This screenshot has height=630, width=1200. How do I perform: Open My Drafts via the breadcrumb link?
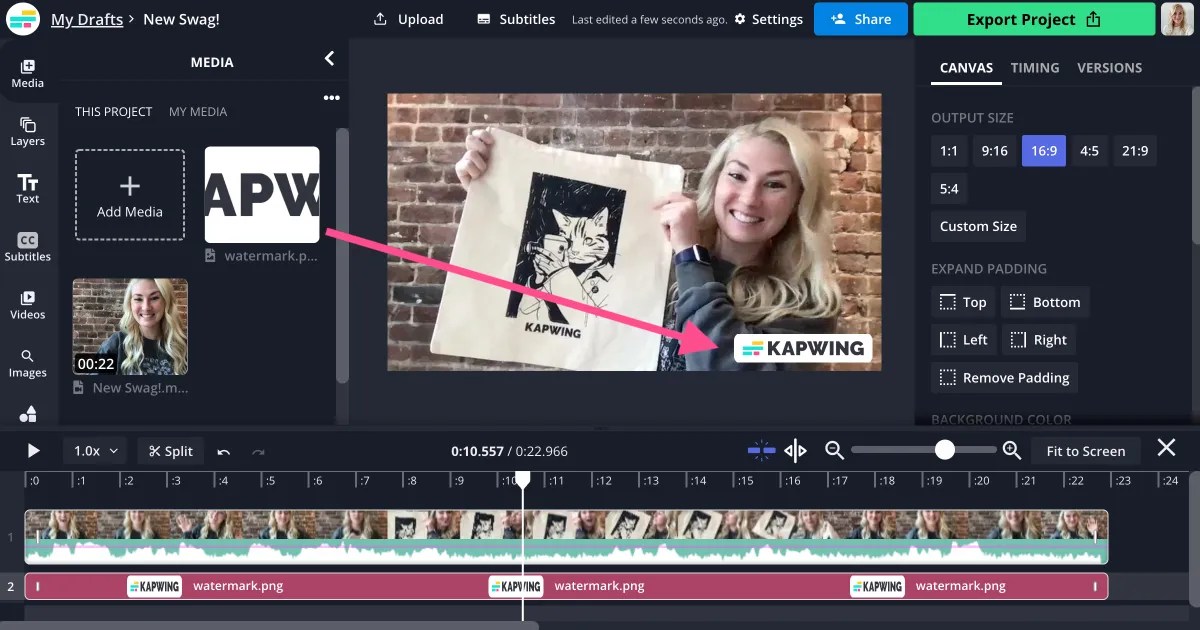86,19
